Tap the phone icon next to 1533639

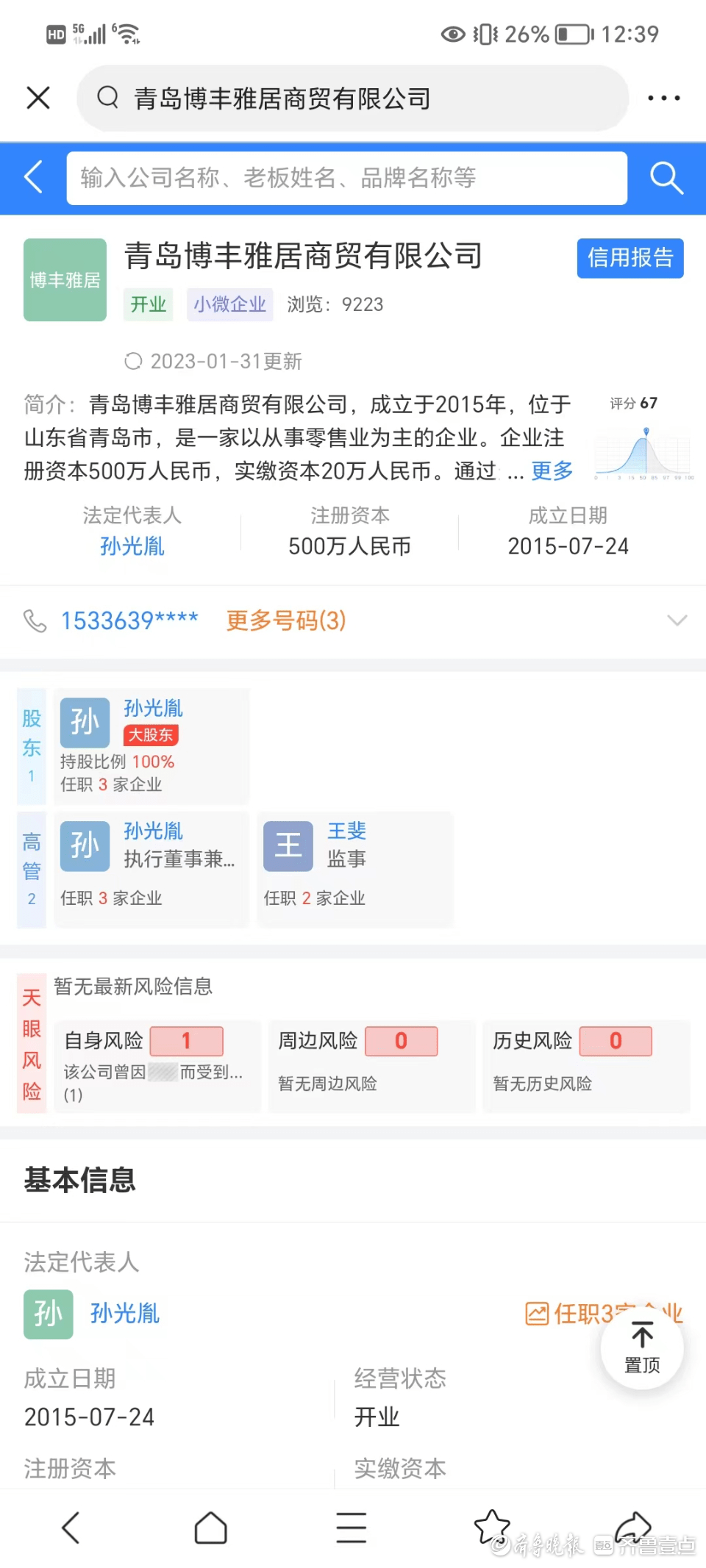pos(35,620)
